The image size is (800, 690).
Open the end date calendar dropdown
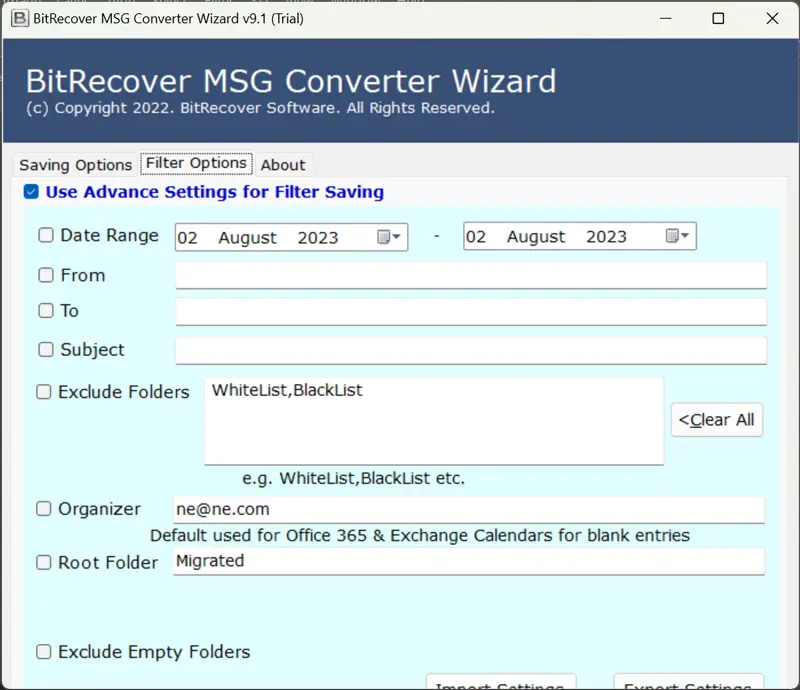678,237
